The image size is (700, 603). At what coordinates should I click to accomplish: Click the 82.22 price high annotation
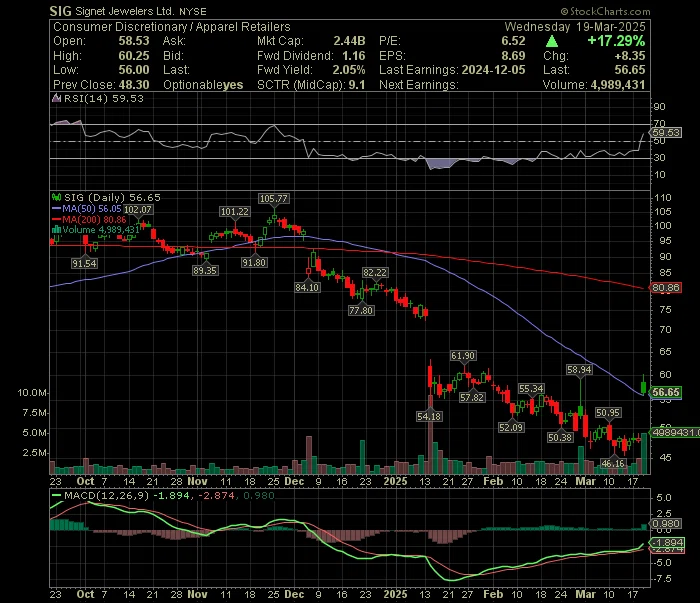pos(375,273)
